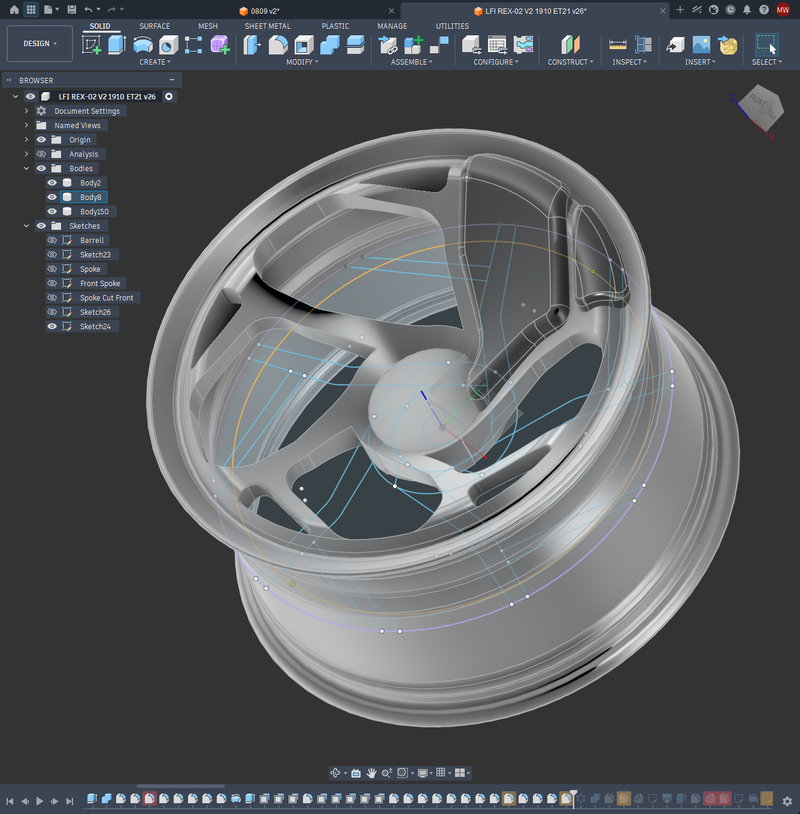The image size is (800, 814).
Task: Switch to the Utilities tab
Action: 452,26
